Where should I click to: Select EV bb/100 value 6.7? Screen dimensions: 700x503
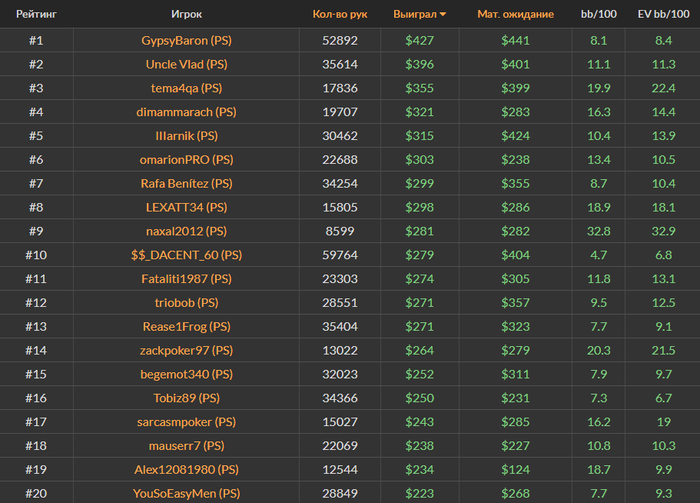tap(663, 398)
